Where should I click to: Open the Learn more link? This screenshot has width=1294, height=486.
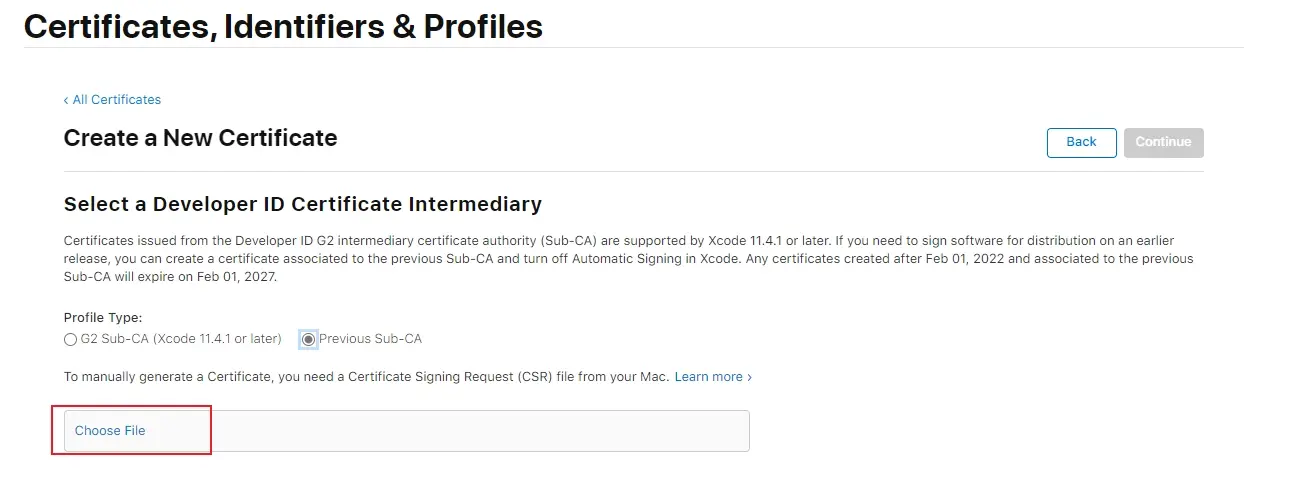(708, 377)
